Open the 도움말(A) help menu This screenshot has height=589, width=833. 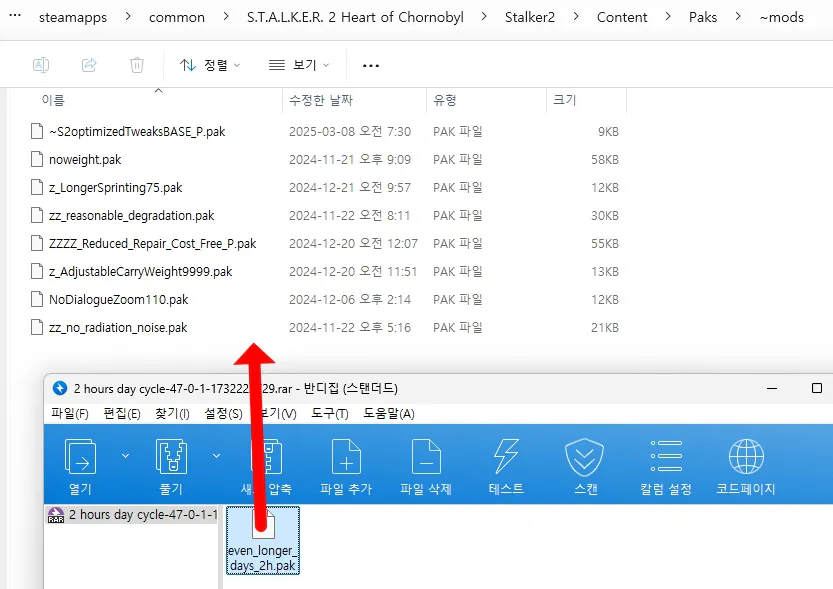388,413
